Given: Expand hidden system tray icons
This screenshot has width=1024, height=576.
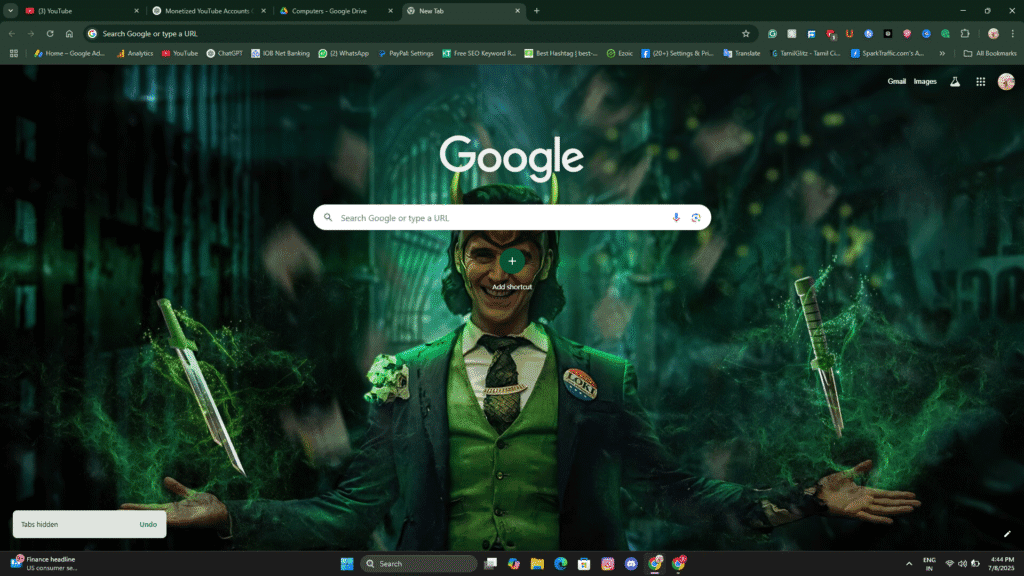Looking at the screenshot, I should pos(908,564).
